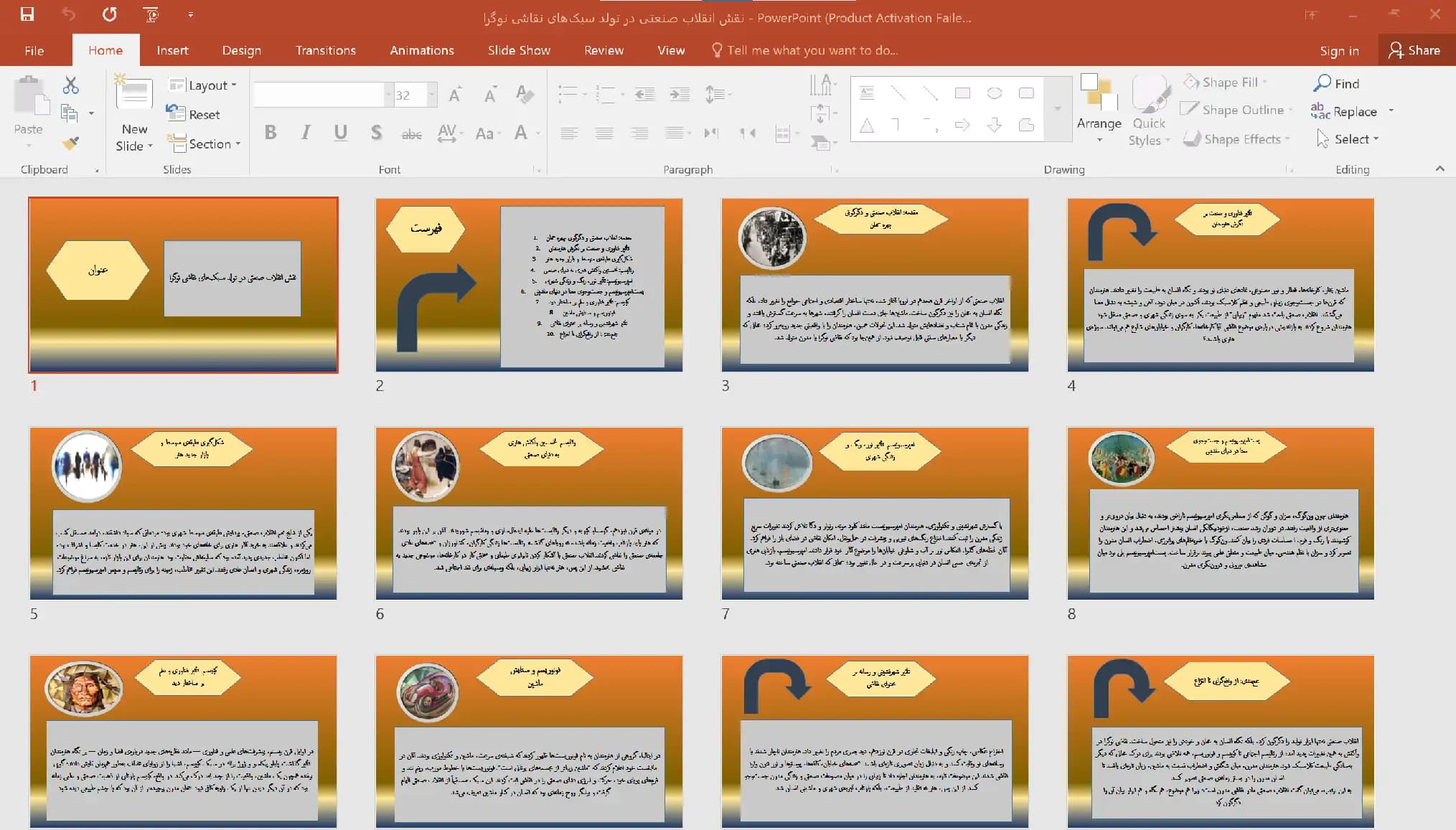Click Decrease Font Size icon
This screenshot has width=1456, height=830.
point(490,95)
